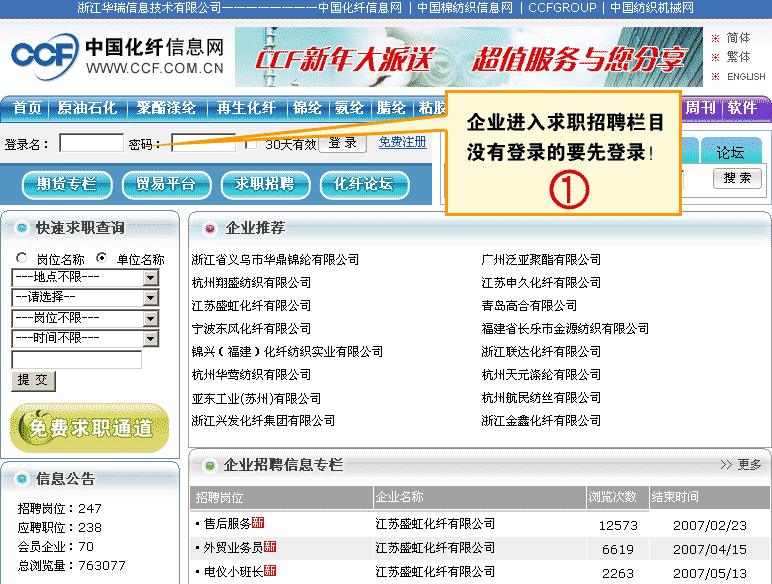This screenshot has height=584, width=772.
Task: Select the 岗位名称 radio button
Action: 22,258
